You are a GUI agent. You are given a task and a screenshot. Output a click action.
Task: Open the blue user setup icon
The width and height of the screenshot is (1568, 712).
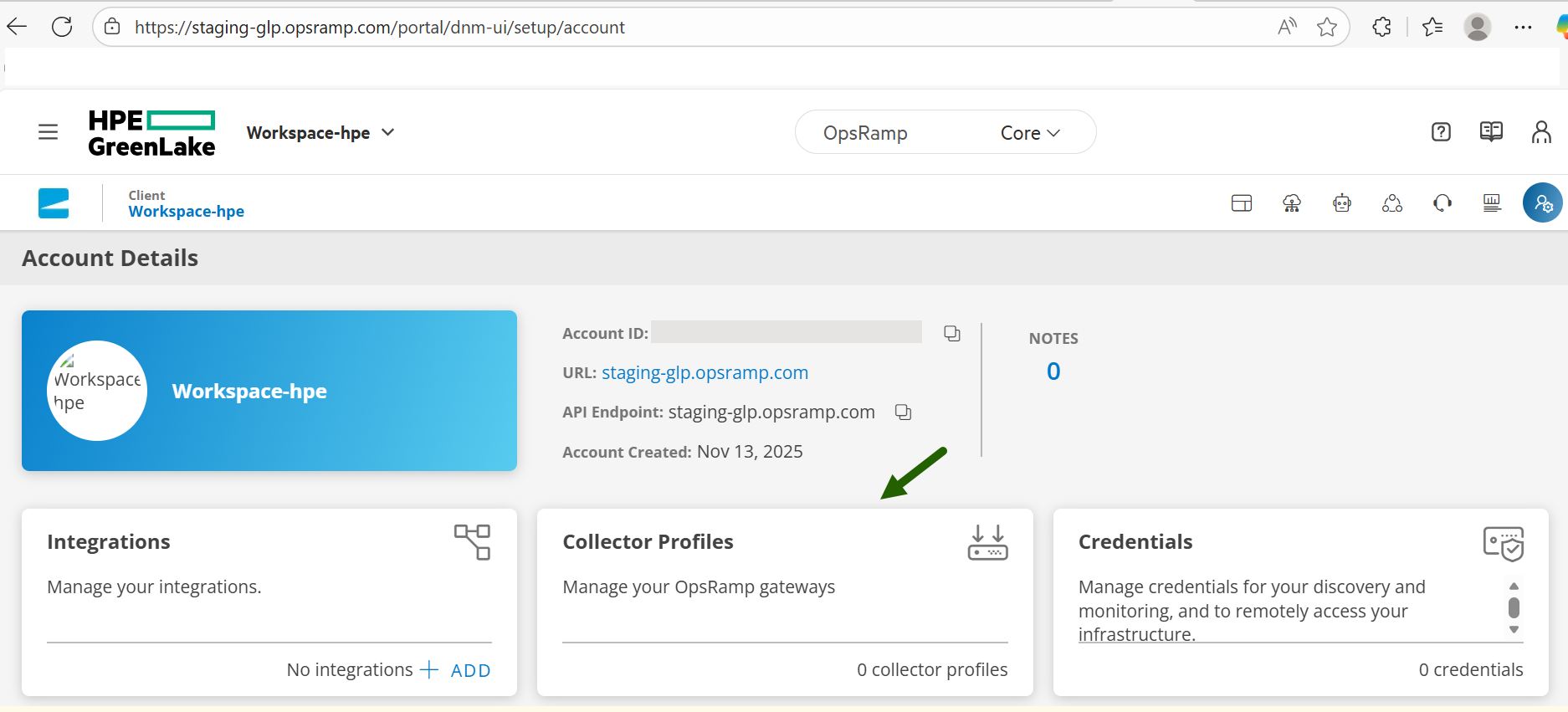coord(1543,202)
